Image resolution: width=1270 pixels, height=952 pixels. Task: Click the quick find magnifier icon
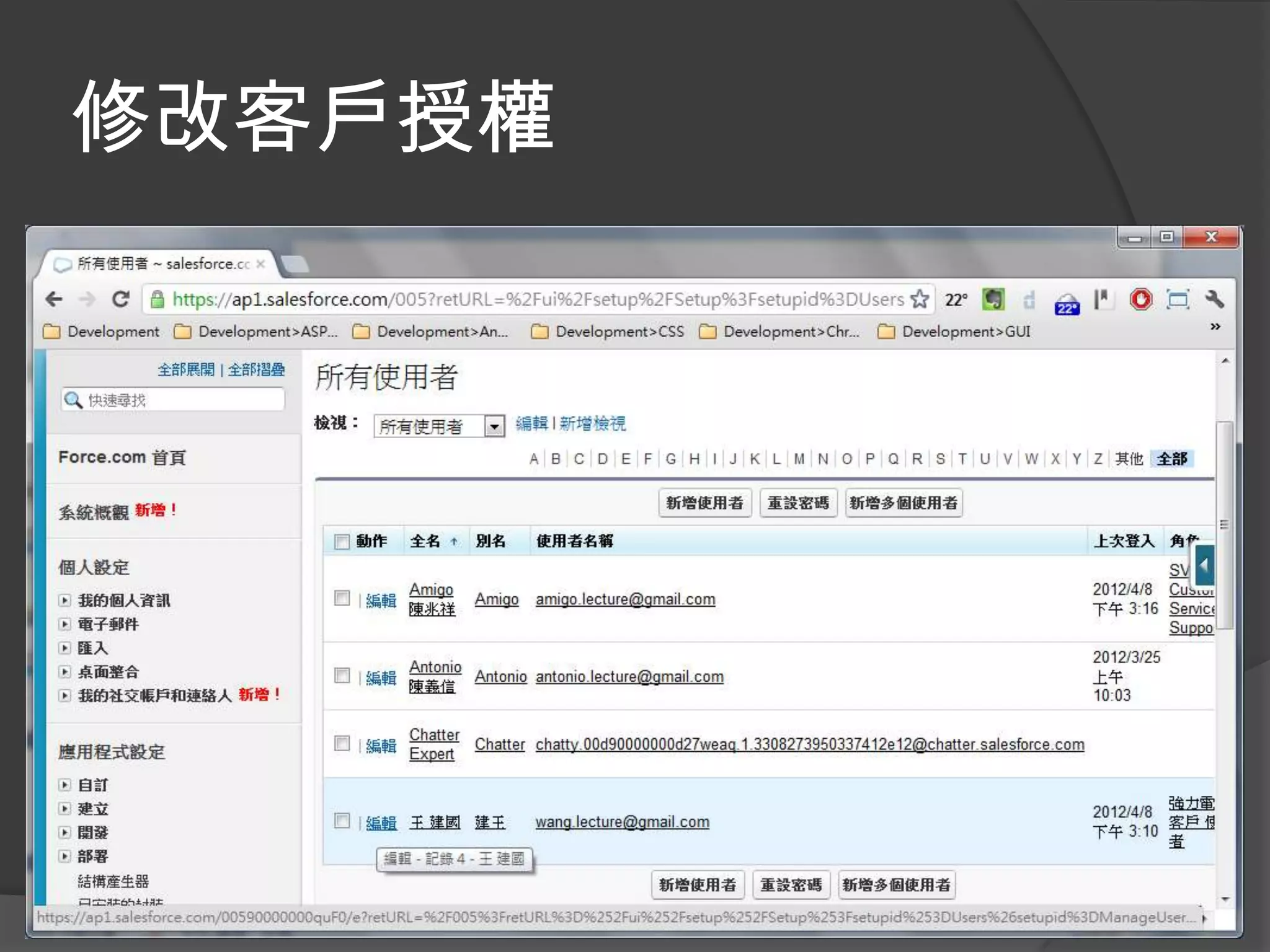(x=73, y=400)
